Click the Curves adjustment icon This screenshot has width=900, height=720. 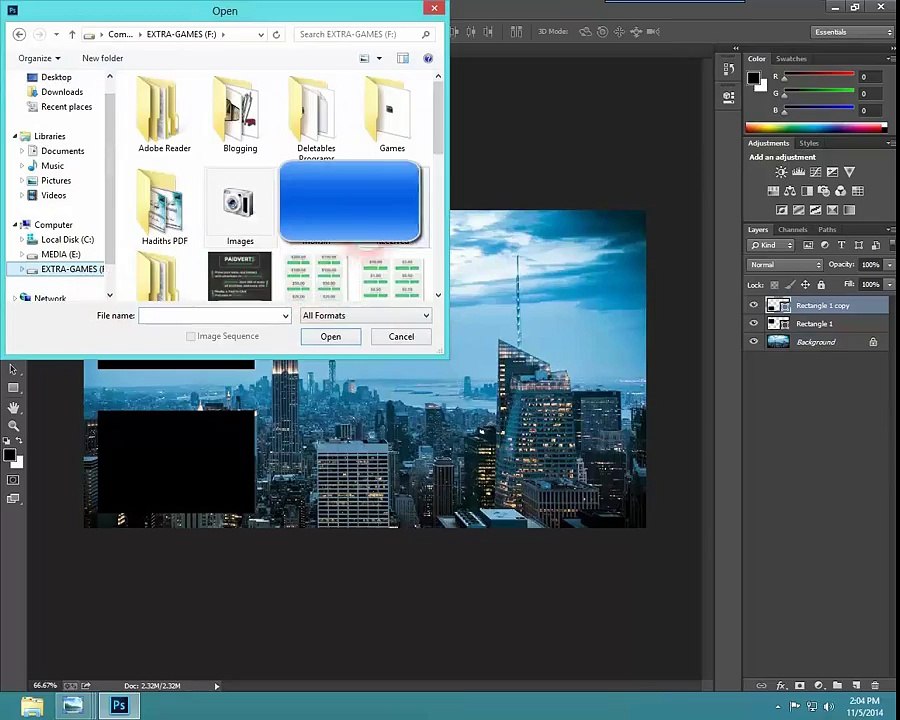[x=815, y=172]
